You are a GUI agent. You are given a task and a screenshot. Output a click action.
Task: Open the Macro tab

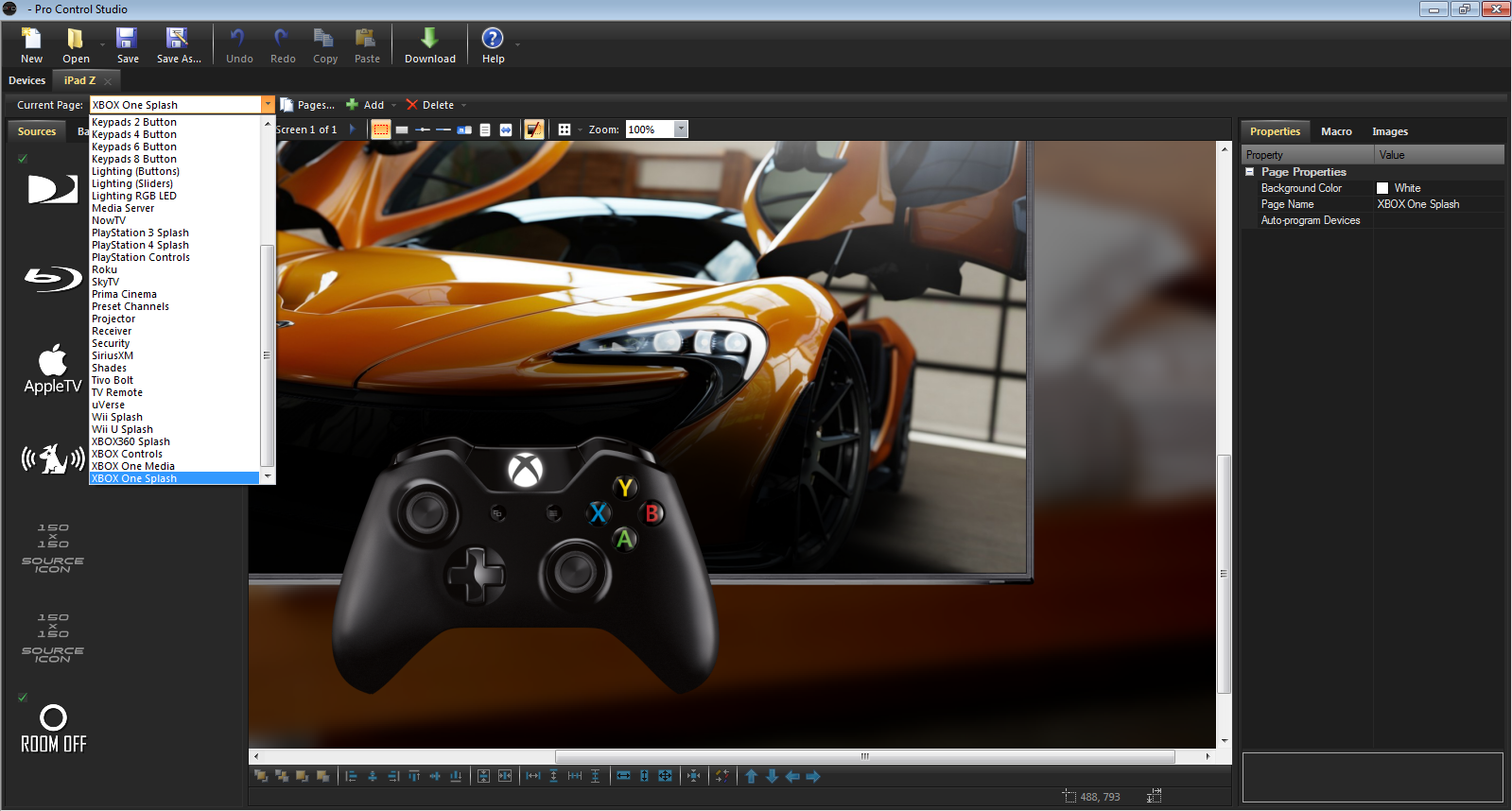[1336, 131]
